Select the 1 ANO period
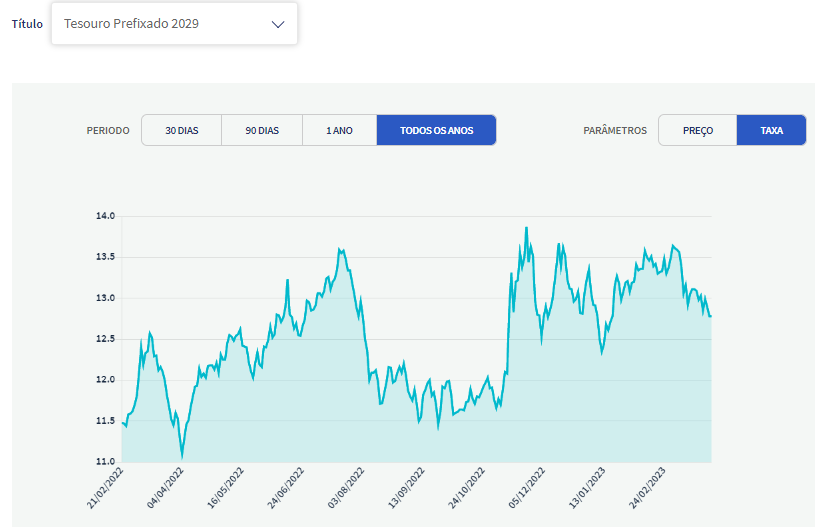The width and height of the screenshot is (815, 527). (x=339, y=130)
